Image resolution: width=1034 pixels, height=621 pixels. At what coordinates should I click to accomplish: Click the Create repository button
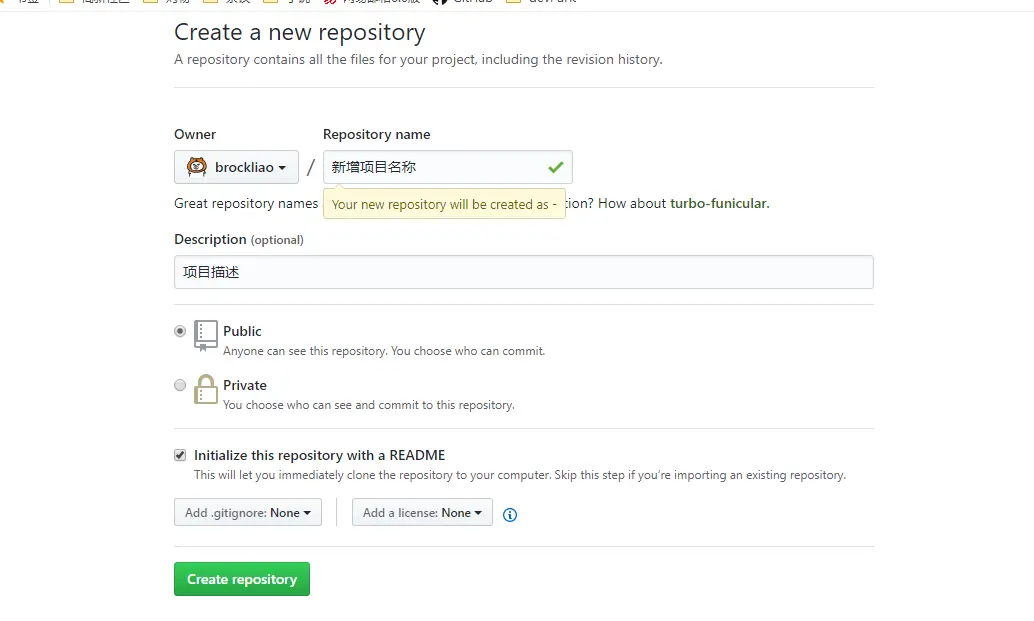point(242,579)
